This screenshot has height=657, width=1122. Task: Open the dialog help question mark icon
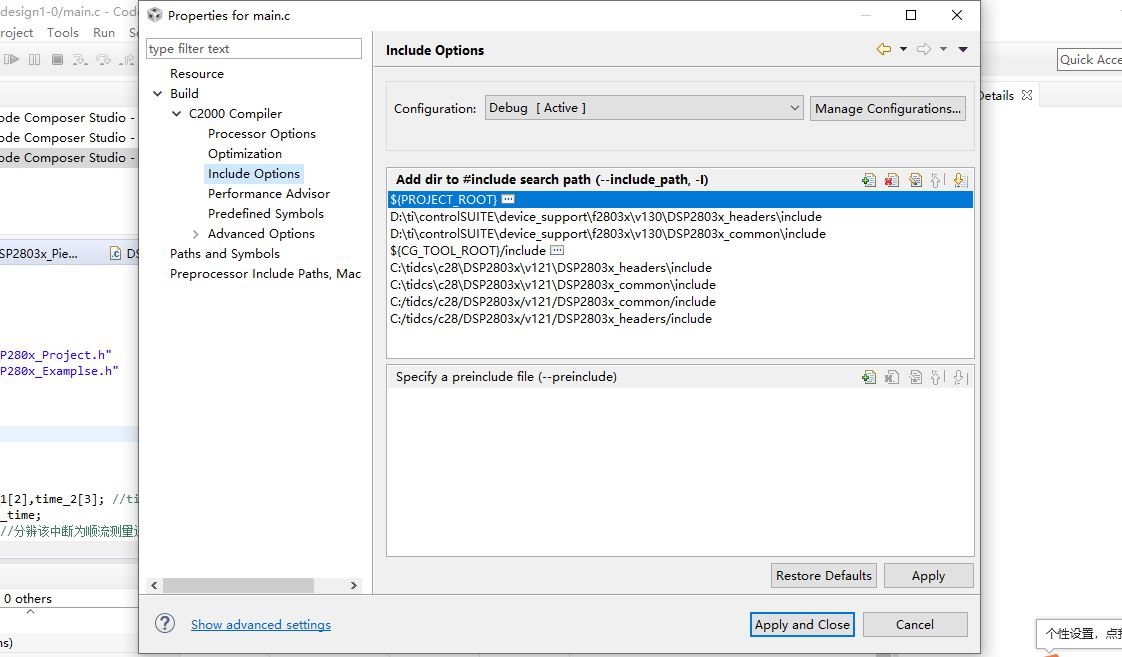165,623
